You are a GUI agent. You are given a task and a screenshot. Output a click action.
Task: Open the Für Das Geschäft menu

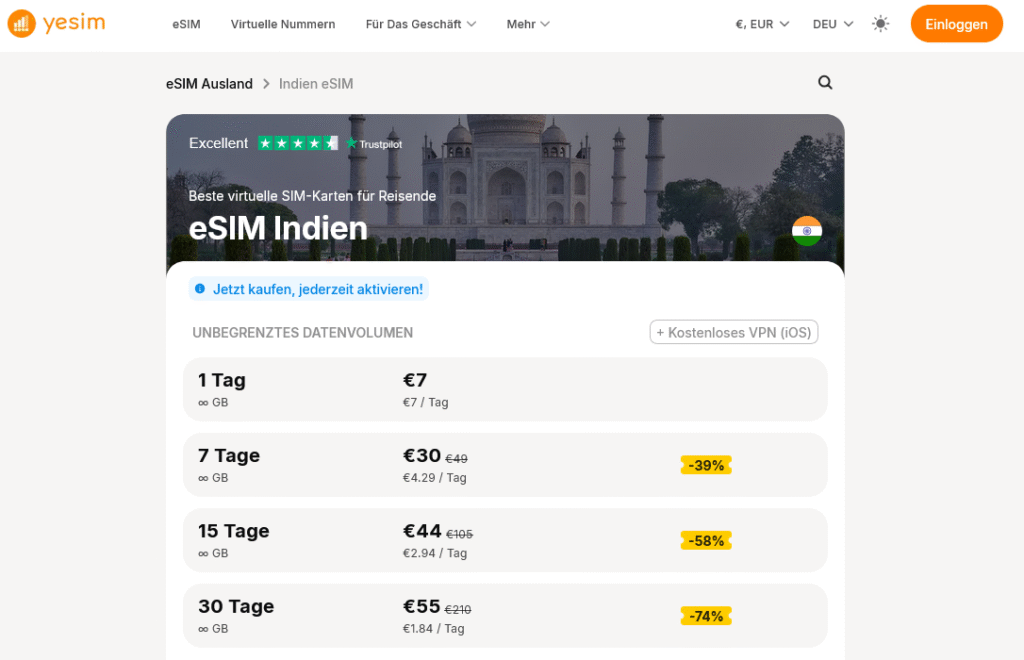point(420,23)
